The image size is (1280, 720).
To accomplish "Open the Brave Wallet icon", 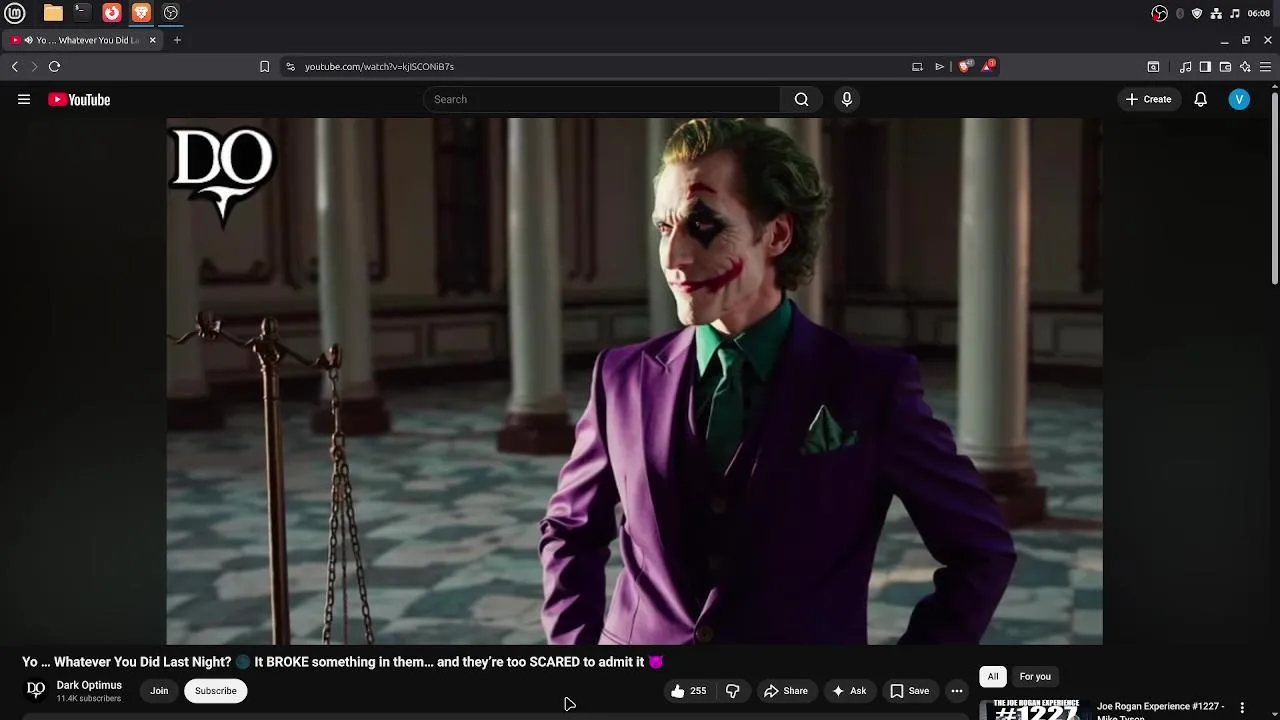I will click(1225, 67).
